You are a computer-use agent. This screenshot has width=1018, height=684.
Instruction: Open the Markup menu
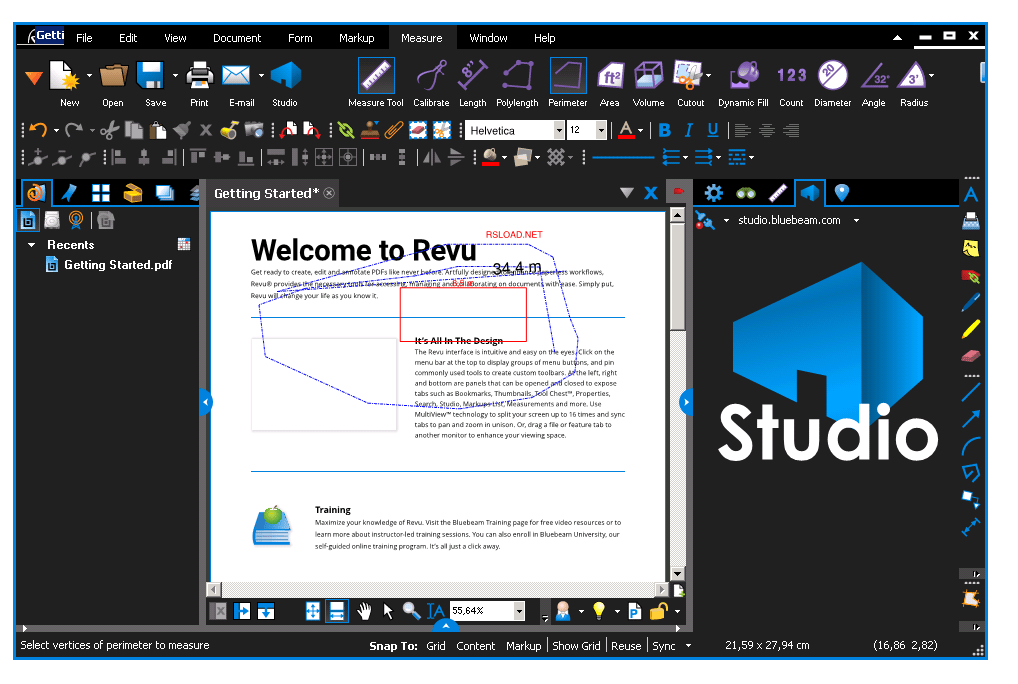356,38
